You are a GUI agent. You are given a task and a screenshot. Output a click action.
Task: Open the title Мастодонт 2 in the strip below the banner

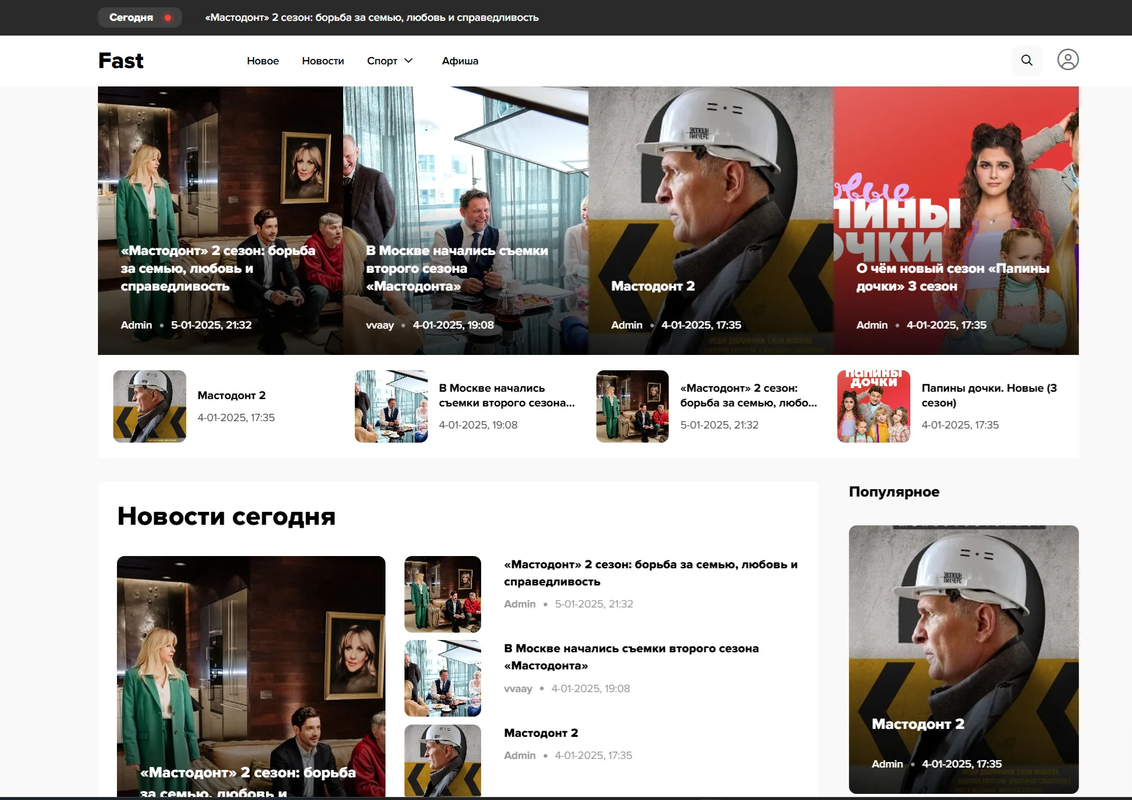click(x=232, y=395)
